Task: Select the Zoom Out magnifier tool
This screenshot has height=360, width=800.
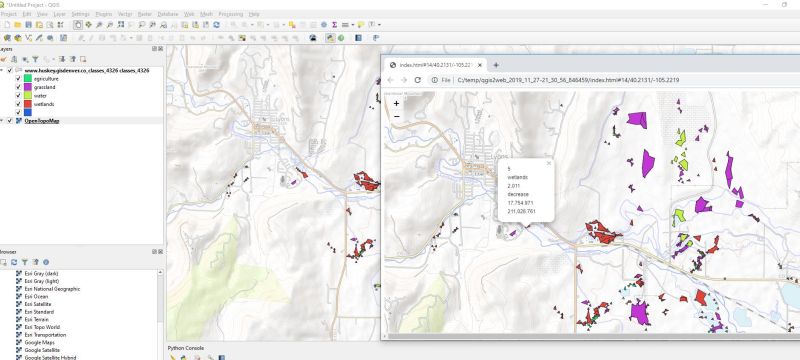Action: [x=109, y=24]
